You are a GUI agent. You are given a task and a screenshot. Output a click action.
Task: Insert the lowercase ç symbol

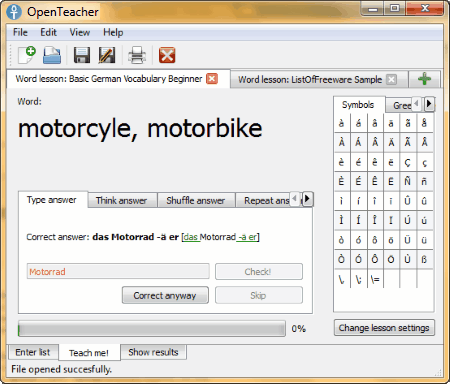pyautogui.click(x=424, y=162)
